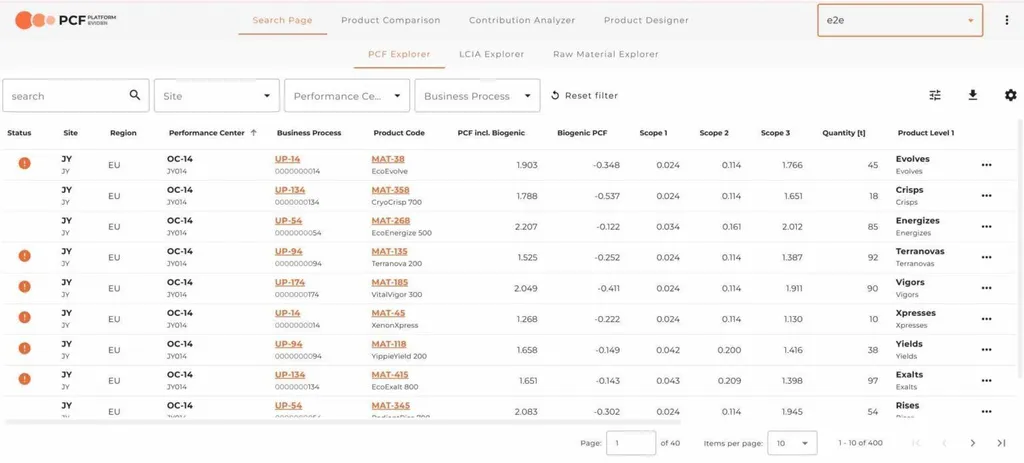The height and width of the screenshot is (463, 1024).
Task: Open the Product Designer tab
Action: point(646,20)
